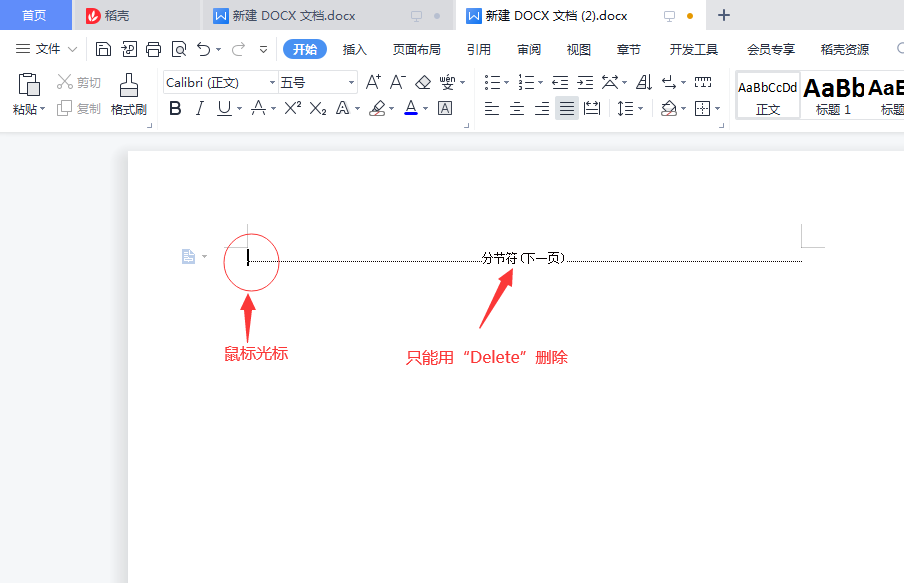Click the Cut (剪切) button
This screenshot has height=583, width=904.
79,82
